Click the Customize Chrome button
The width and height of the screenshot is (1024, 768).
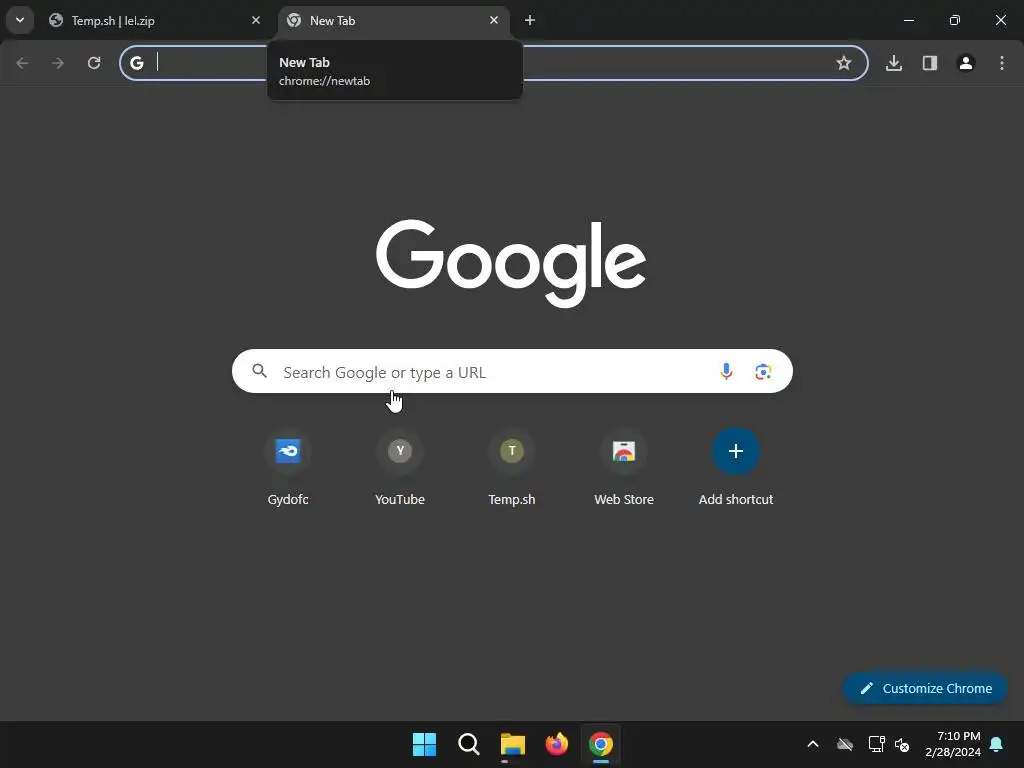(x=925, y=688)
